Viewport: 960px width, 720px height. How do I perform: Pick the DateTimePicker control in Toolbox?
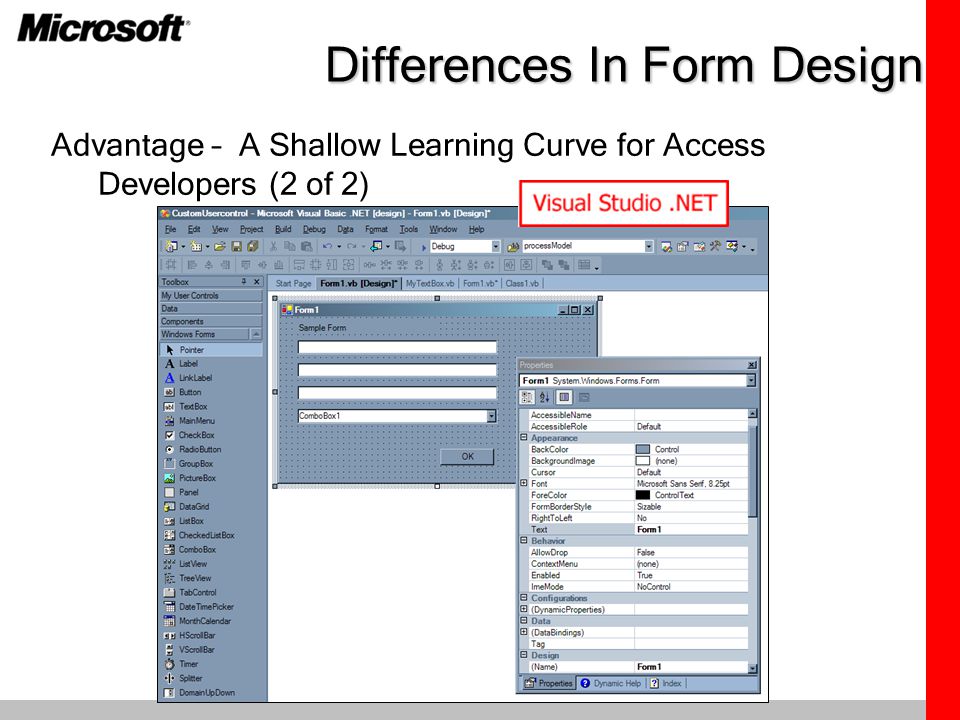pos(199,607)
